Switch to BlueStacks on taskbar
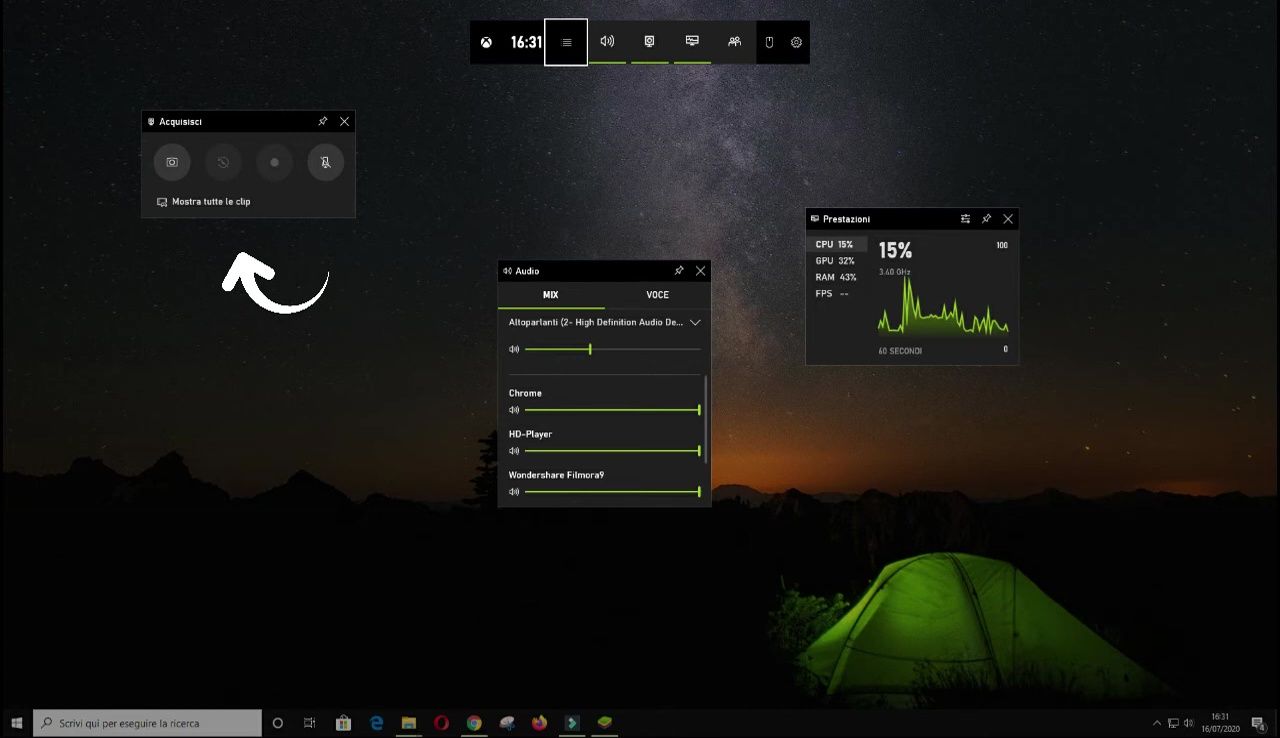Screen dimensions: 1280x738 coord(604,723)
